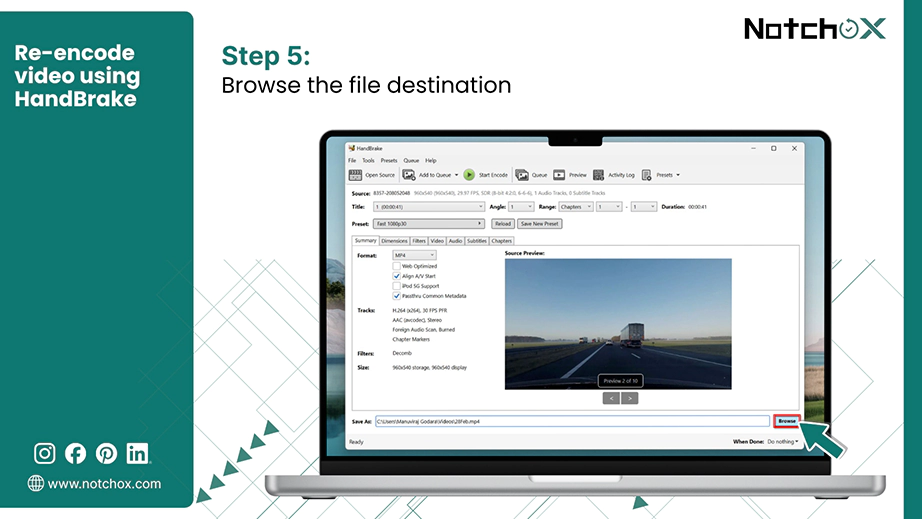Enable iPod 5G Support checkbox
The width and height of the screenshot is (922, 519).
click(396, 286)
